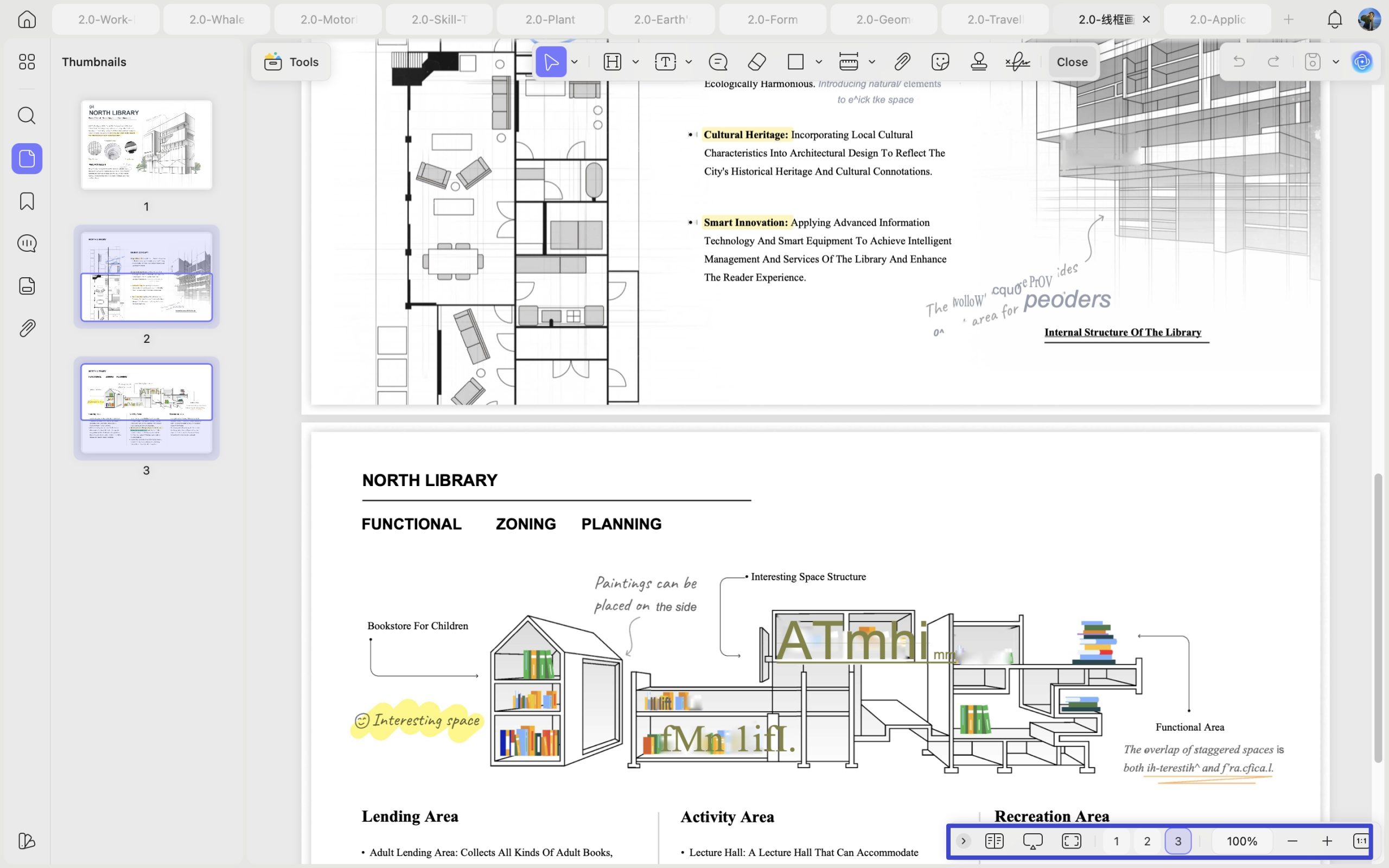
Task: Select the stamp tool
Action: 979,62
